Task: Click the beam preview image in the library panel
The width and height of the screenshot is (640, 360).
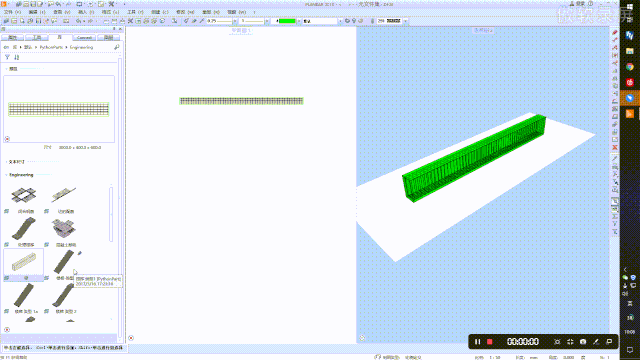Action: click(x=59, y=109)
